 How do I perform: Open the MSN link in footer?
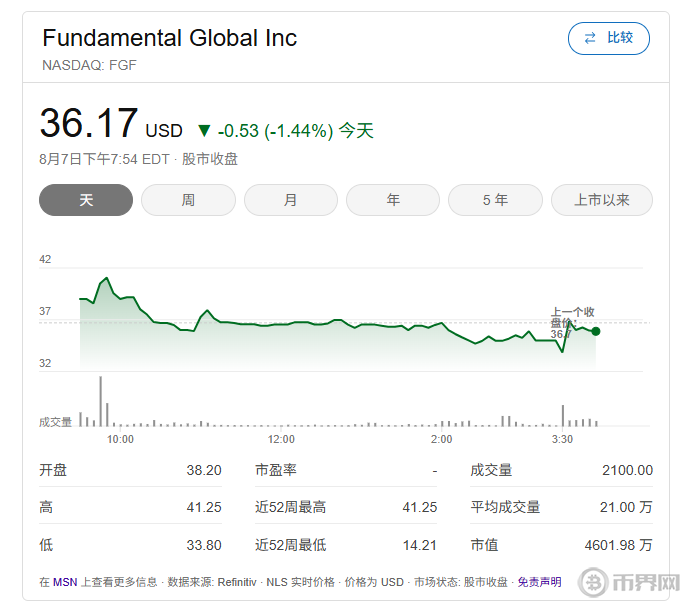pos(64,582)
